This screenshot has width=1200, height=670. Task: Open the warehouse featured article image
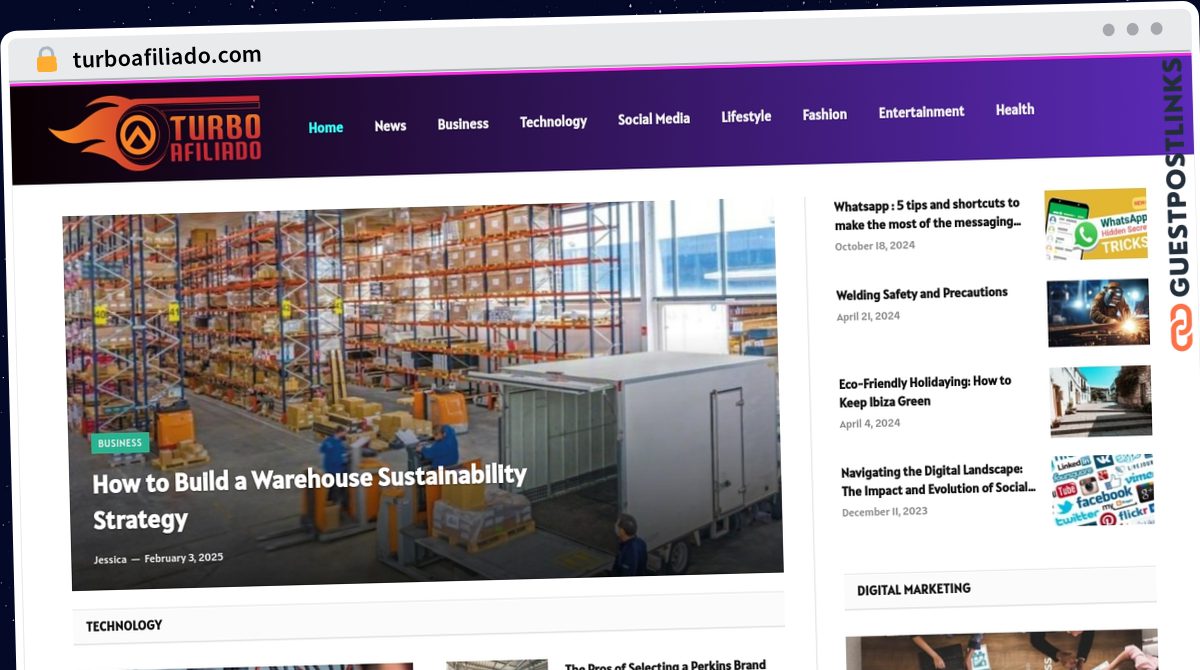(423, 395)
